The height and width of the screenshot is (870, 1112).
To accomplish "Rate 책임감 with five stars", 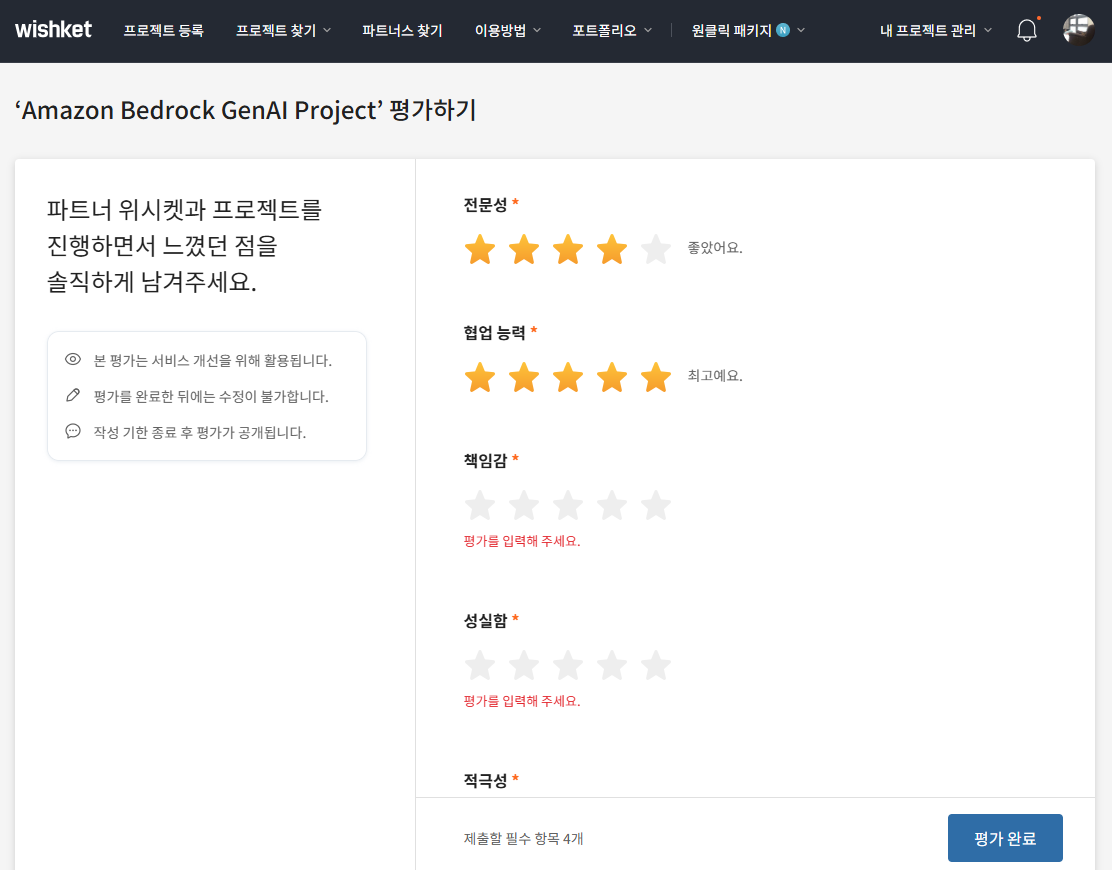I will pos(655,506).
